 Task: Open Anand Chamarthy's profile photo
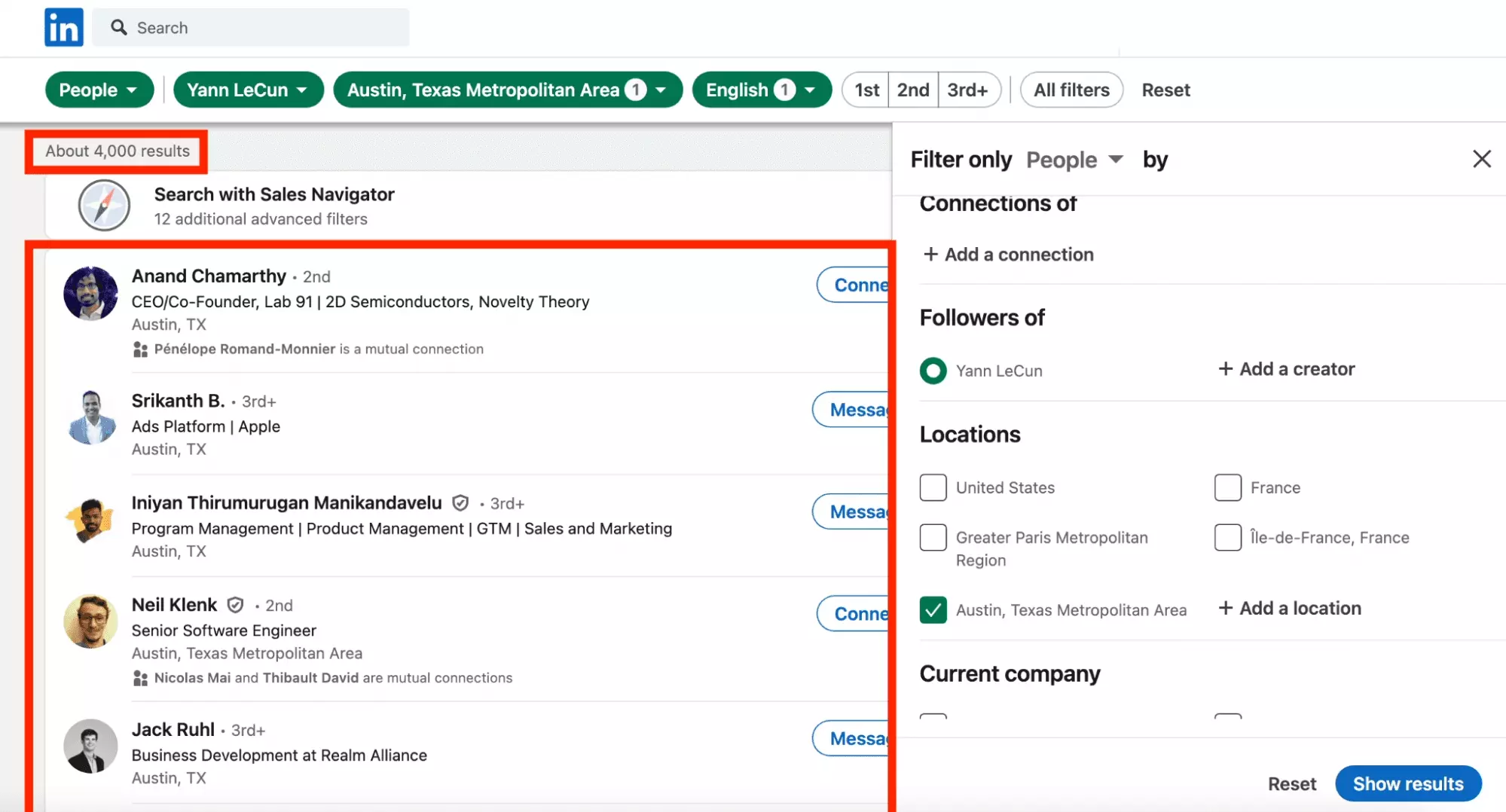click(90, 294)
